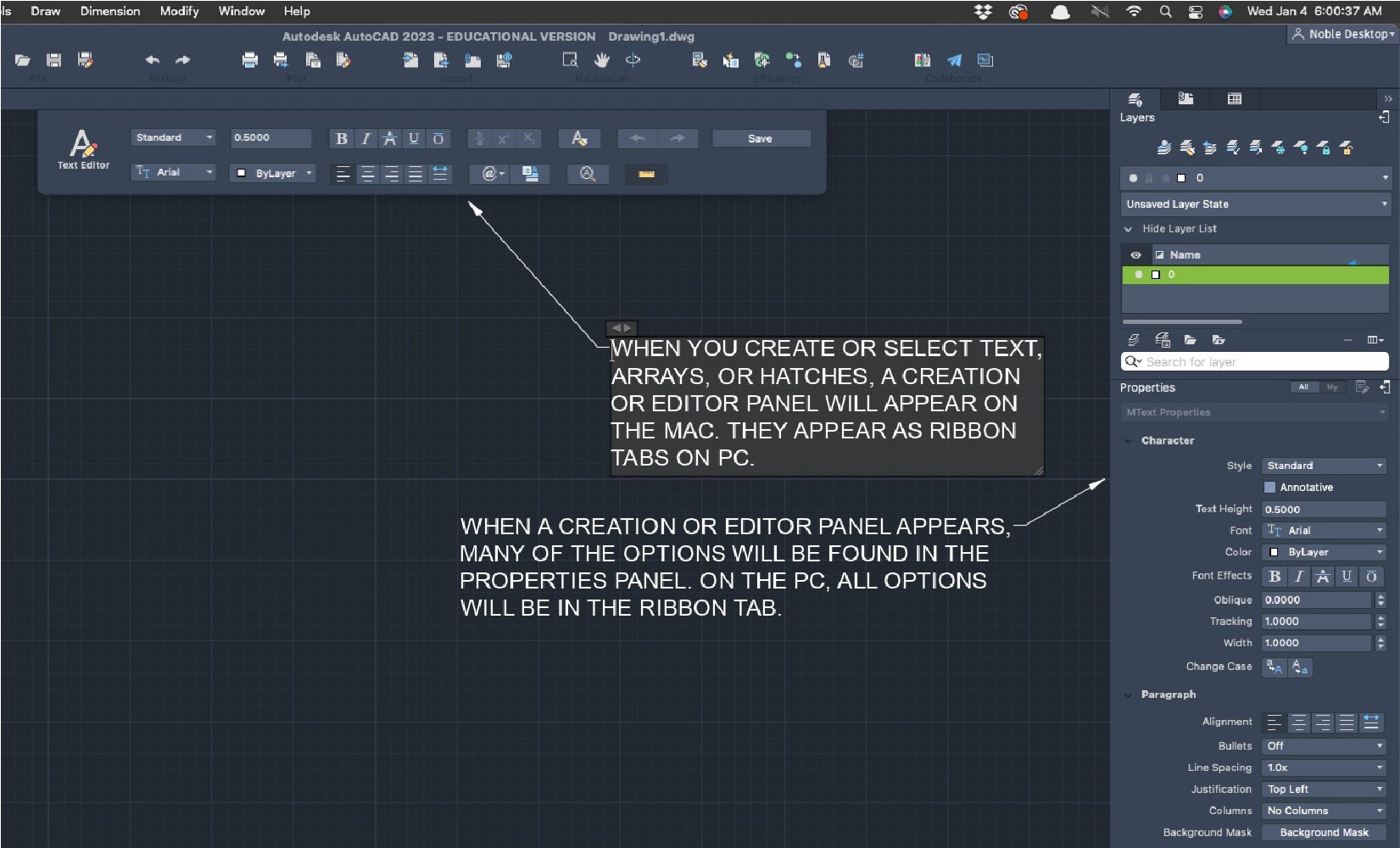Click the Save icon in the File group
Viewport: 1400px width, 848px height.
coord(53,60)
